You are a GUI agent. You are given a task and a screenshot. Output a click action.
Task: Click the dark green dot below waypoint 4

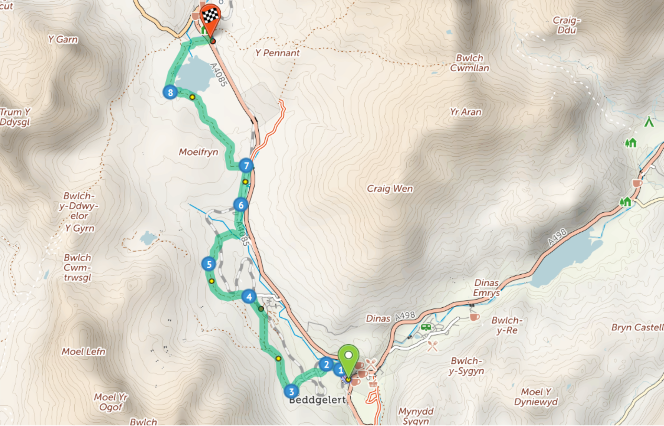coord(261,309)
